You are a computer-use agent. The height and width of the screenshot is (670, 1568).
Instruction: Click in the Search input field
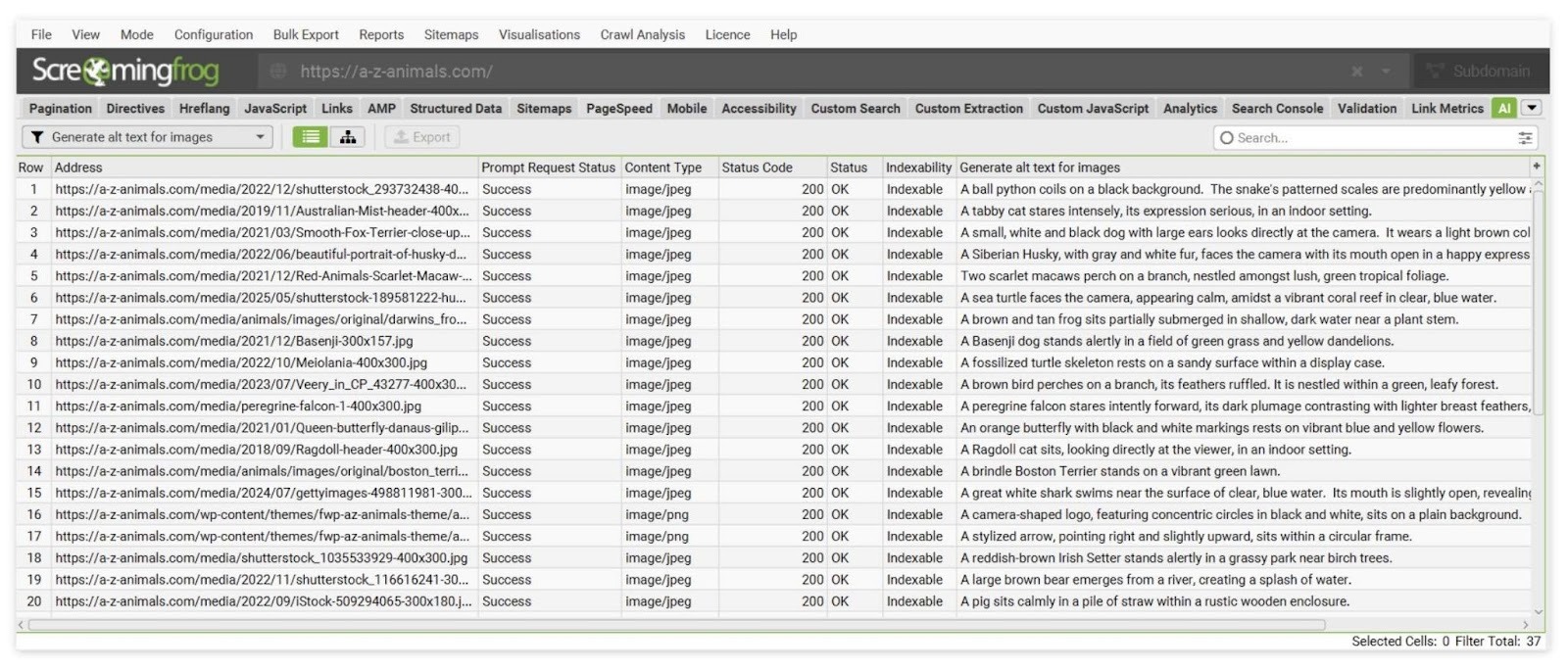pyautogui.click(x=1372, y=138)
